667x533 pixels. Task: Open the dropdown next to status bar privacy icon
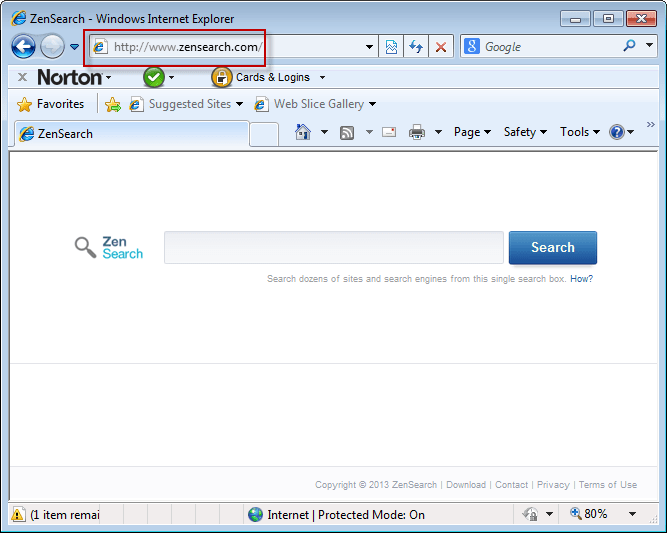550,514
